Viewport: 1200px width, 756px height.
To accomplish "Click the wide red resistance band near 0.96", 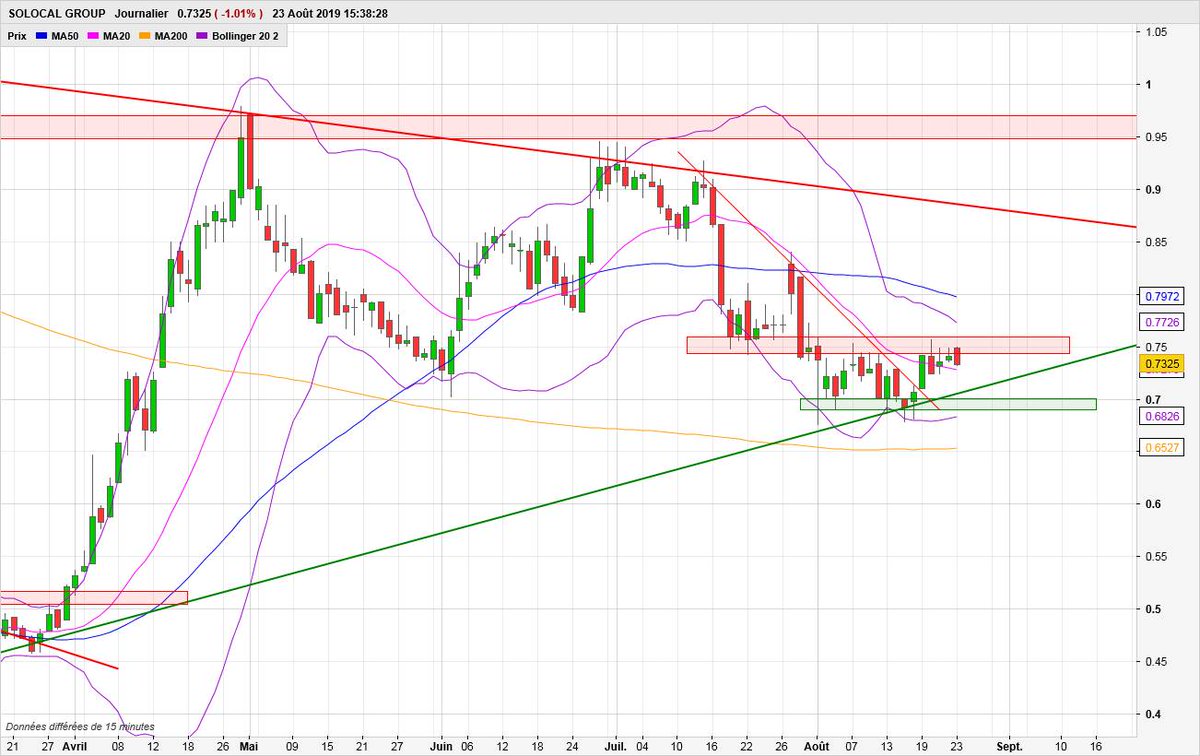I will [x=568, y=127].
